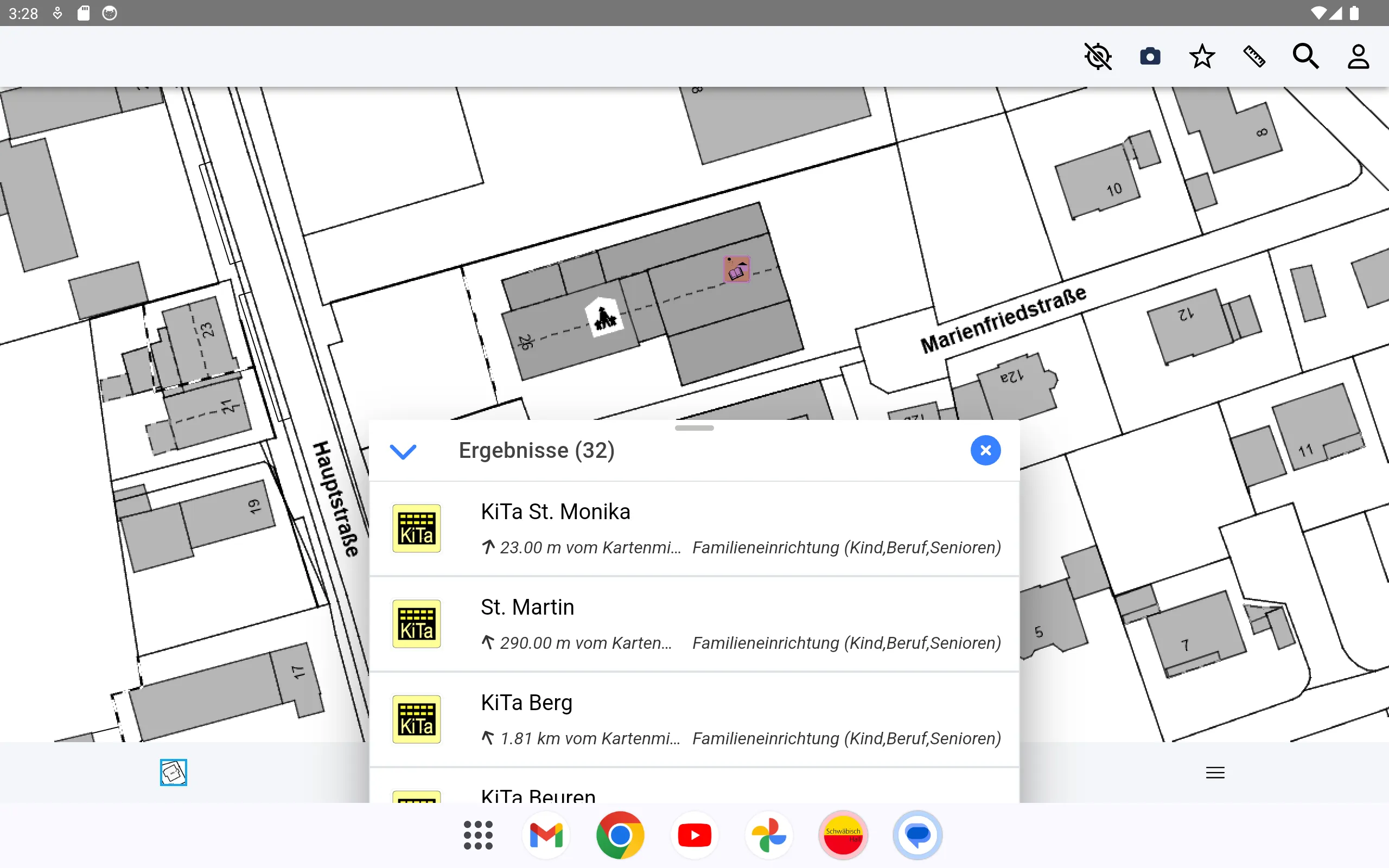Viewport: 1389px width, 868px height.
Task: Tap the results panel drag handle
Action: pos(694,427)
